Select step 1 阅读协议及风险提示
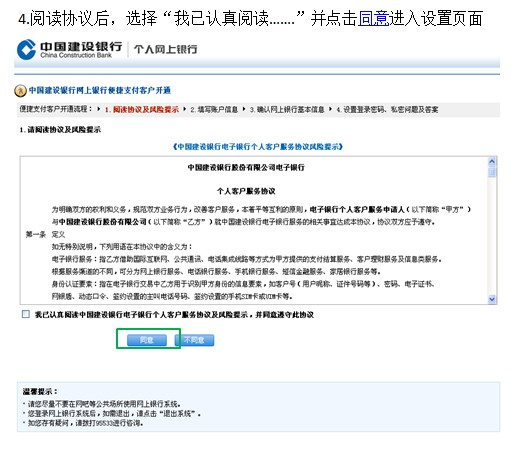 tap(142, 110)
